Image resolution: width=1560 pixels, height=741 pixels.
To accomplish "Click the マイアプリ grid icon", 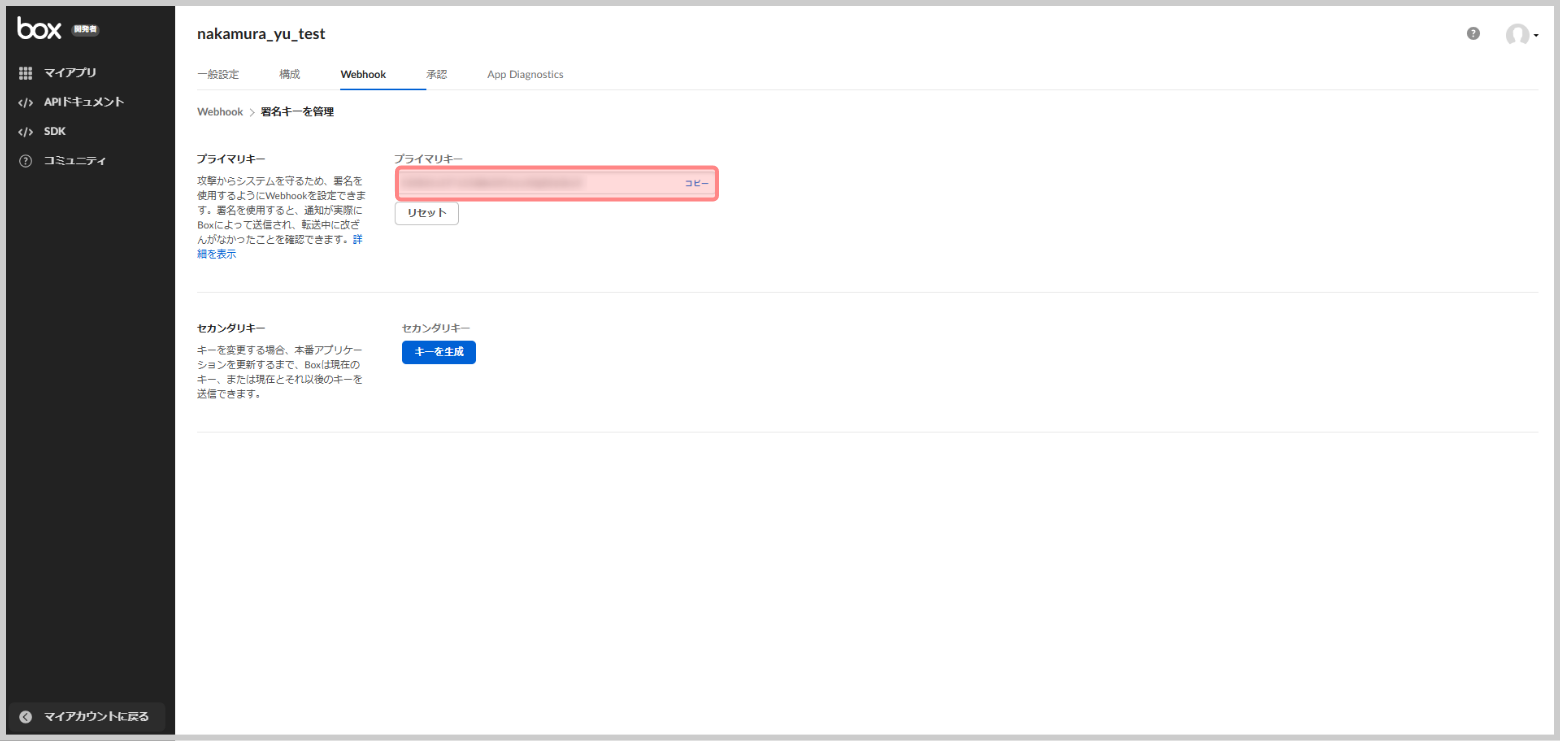I will pyautogui.click(x=26, y=73).
